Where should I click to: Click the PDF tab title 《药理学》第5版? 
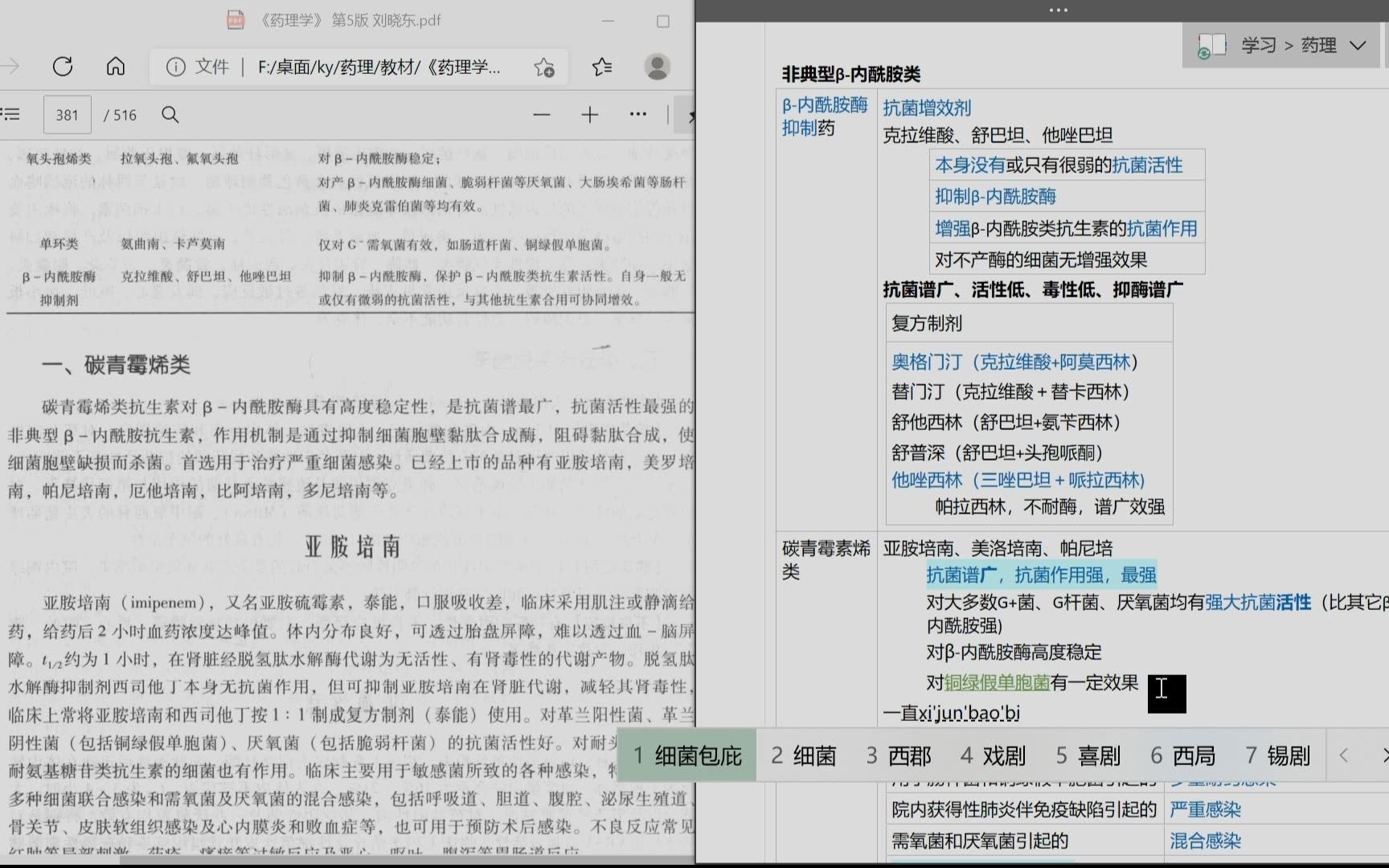click(x=349, y=20)
